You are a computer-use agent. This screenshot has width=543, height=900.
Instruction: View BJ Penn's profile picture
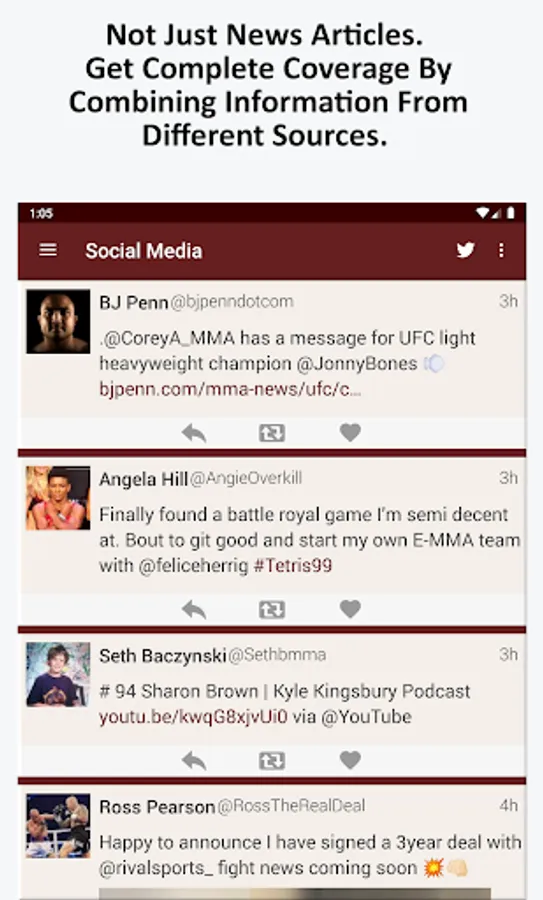pyautogui.click(x=58, y=321)
